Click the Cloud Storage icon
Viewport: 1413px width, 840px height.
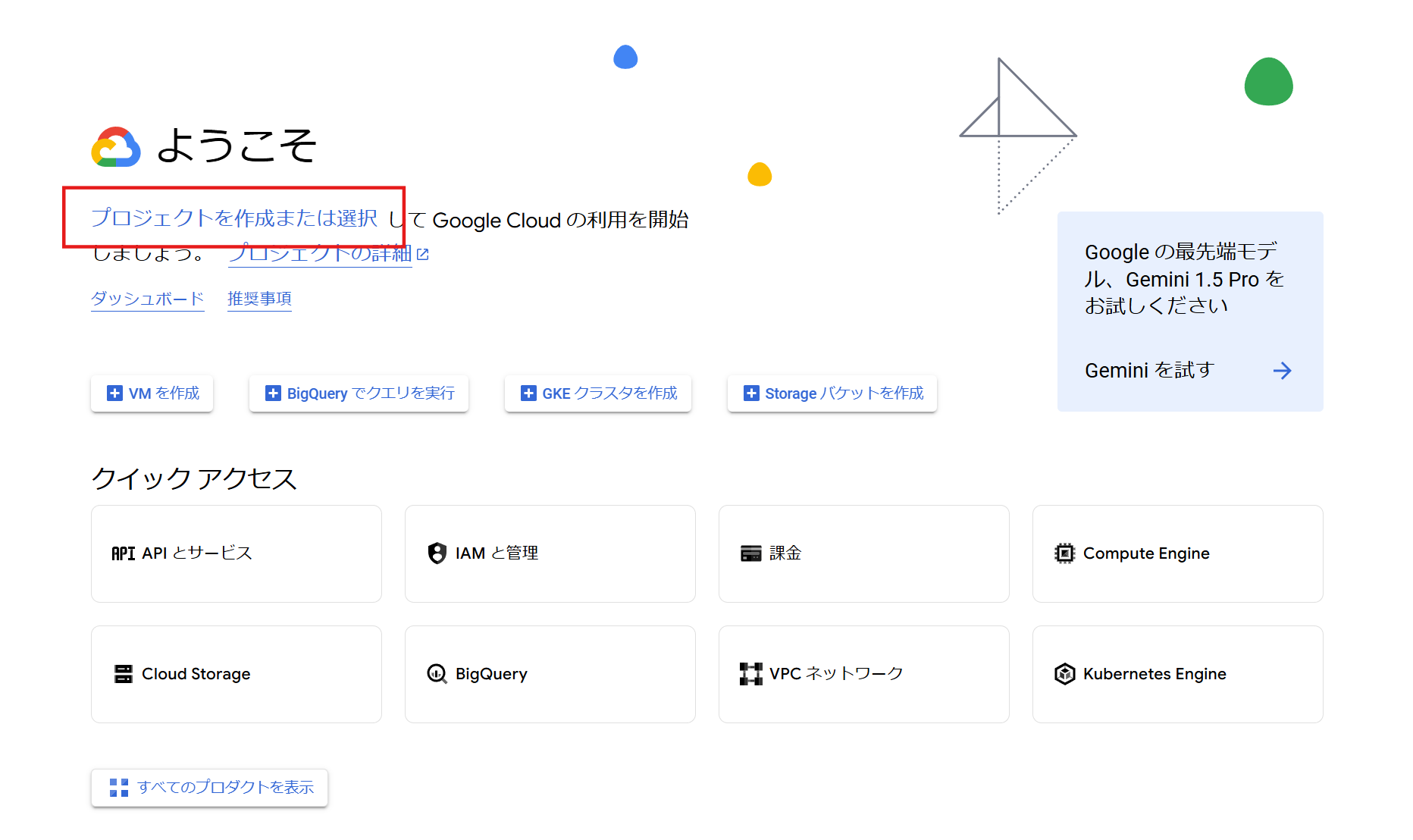coord(124,674)
